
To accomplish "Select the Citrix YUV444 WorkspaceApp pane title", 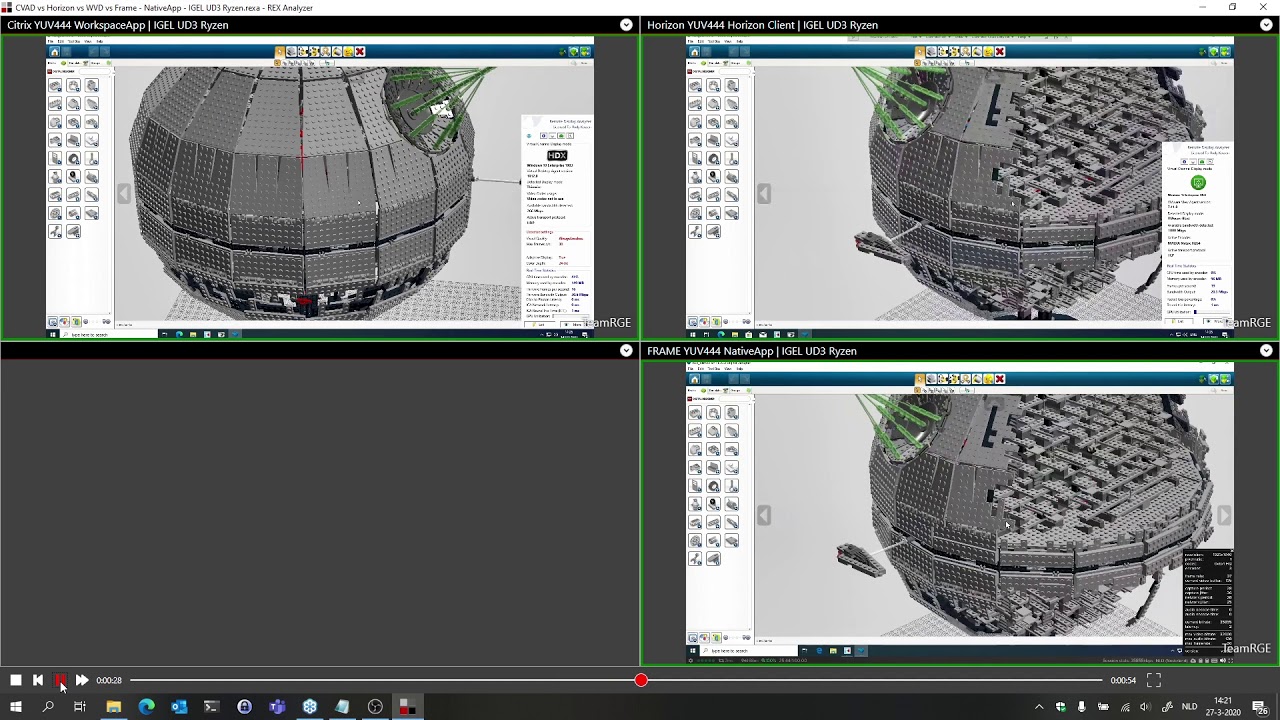I will pyautogui.click(x=118, y=25).
